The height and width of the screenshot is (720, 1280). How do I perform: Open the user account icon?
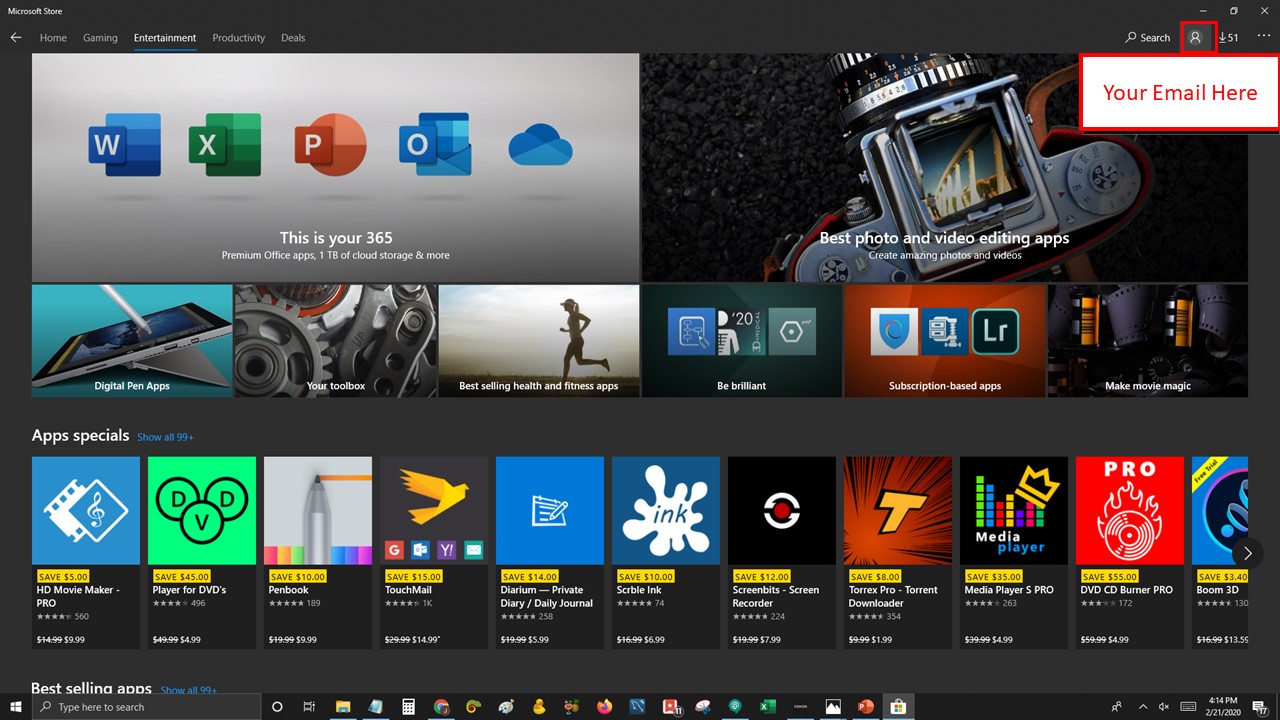[1195, 38]
